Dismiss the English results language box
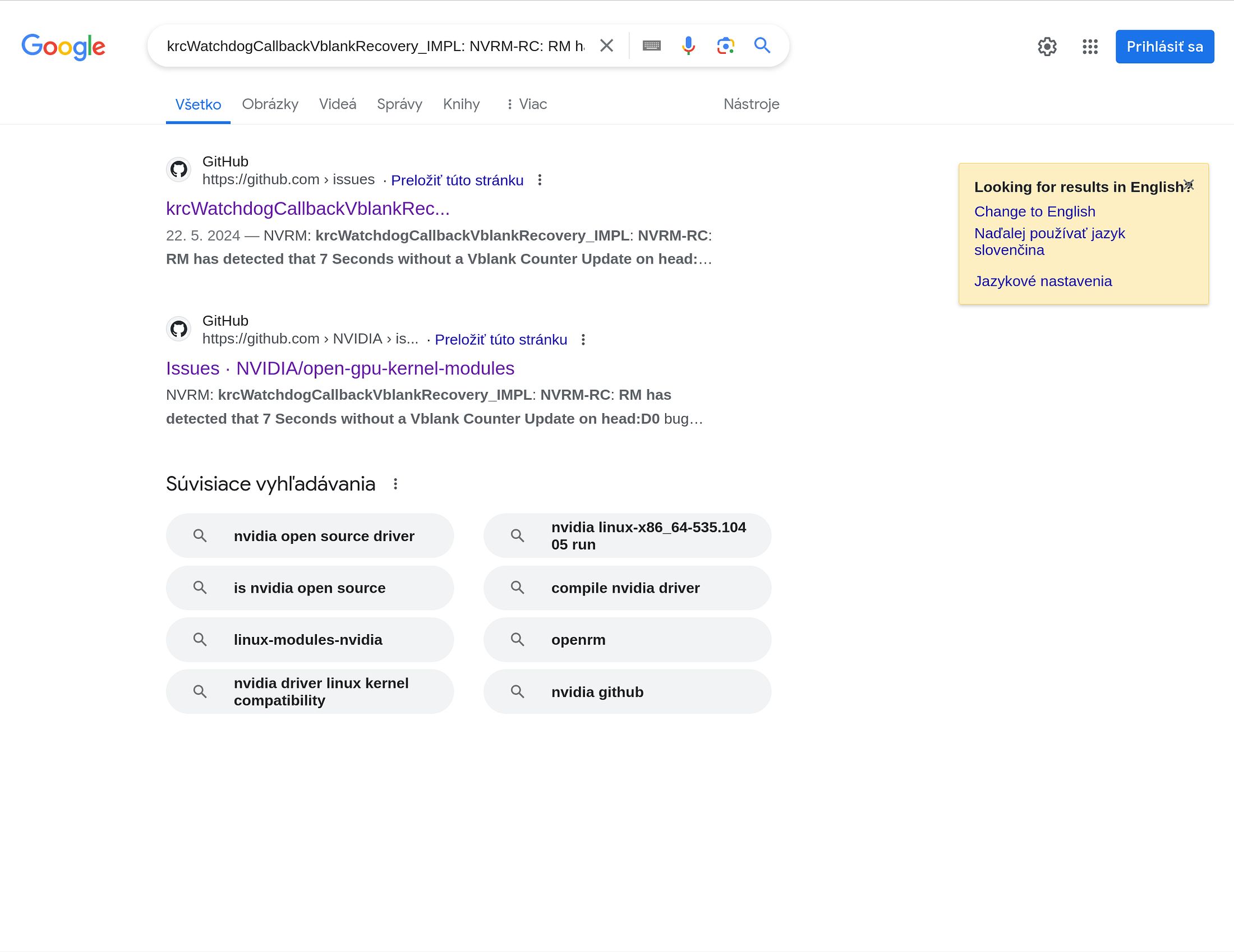 [1188, 184]
